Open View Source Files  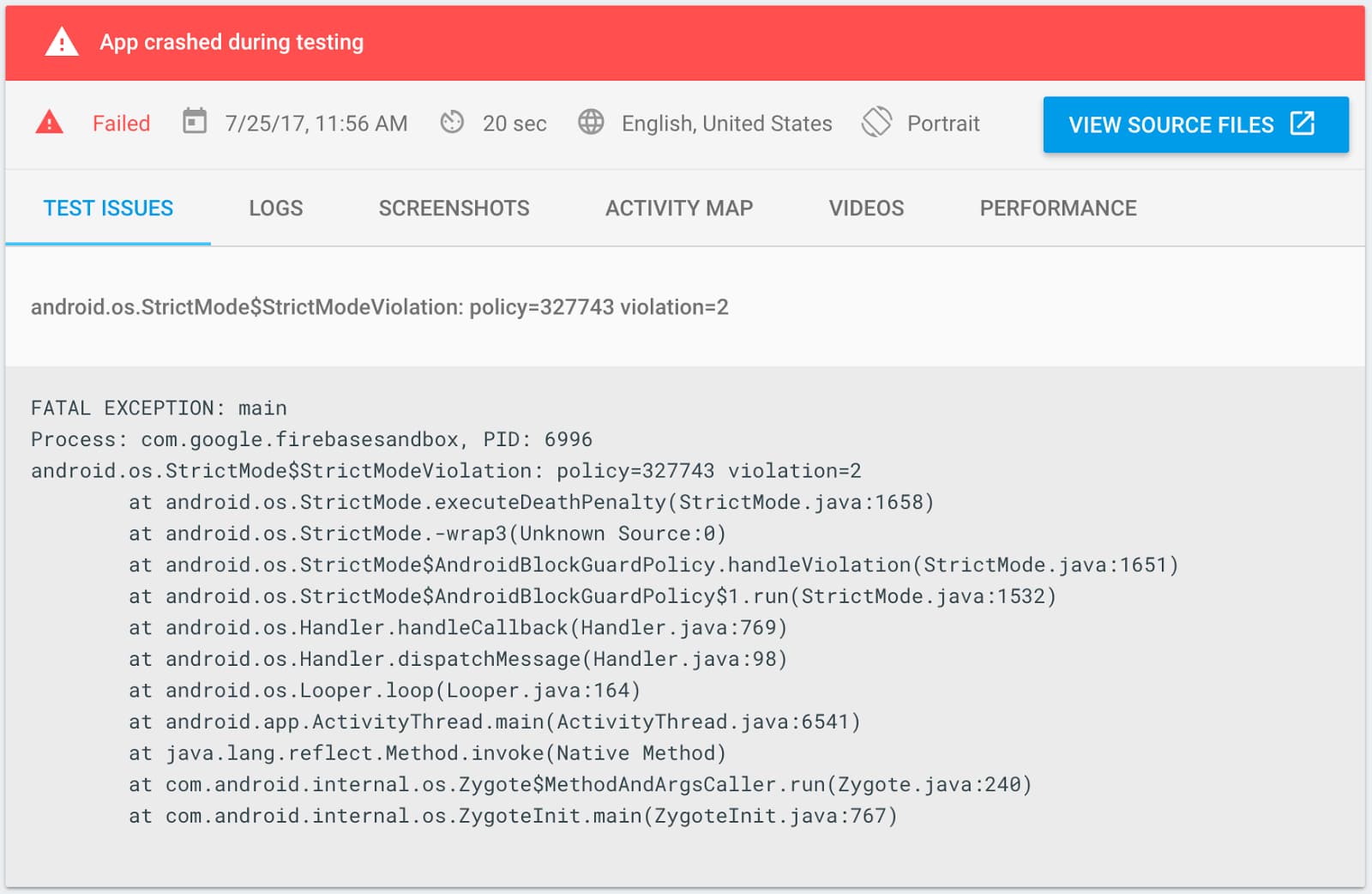(x=1195, y=124)
